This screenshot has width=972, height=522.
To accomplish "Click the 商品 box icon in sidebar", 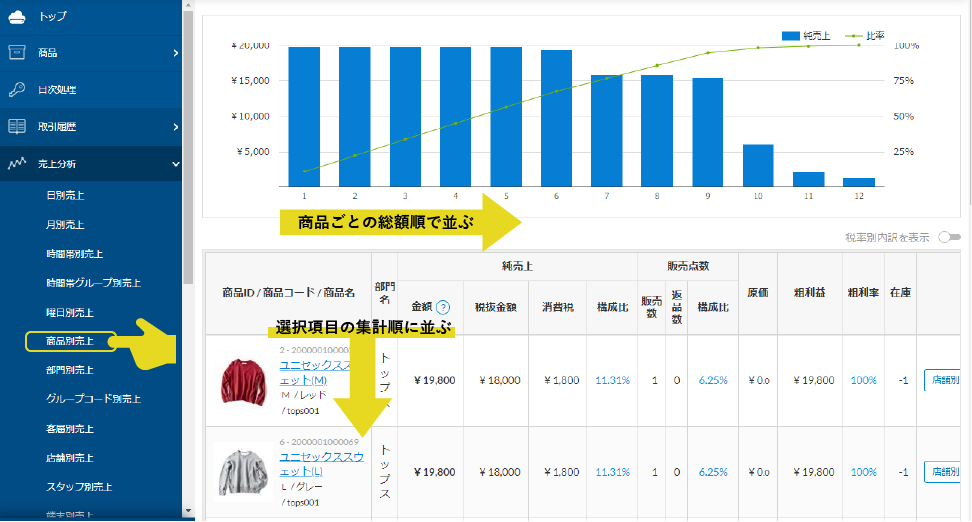I will [x=17, y=53].
